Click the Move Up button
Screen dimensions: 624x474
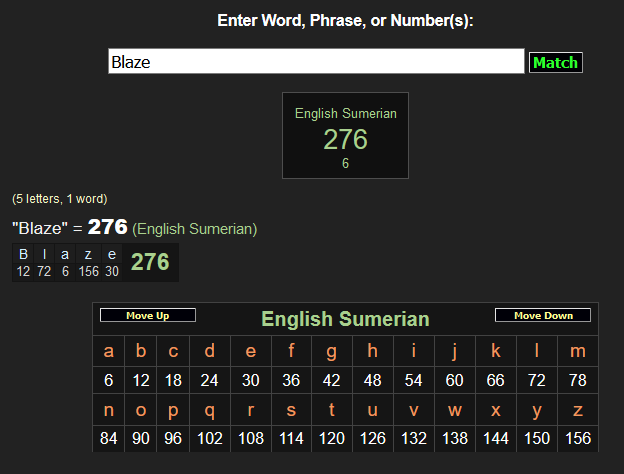point(147,316)
